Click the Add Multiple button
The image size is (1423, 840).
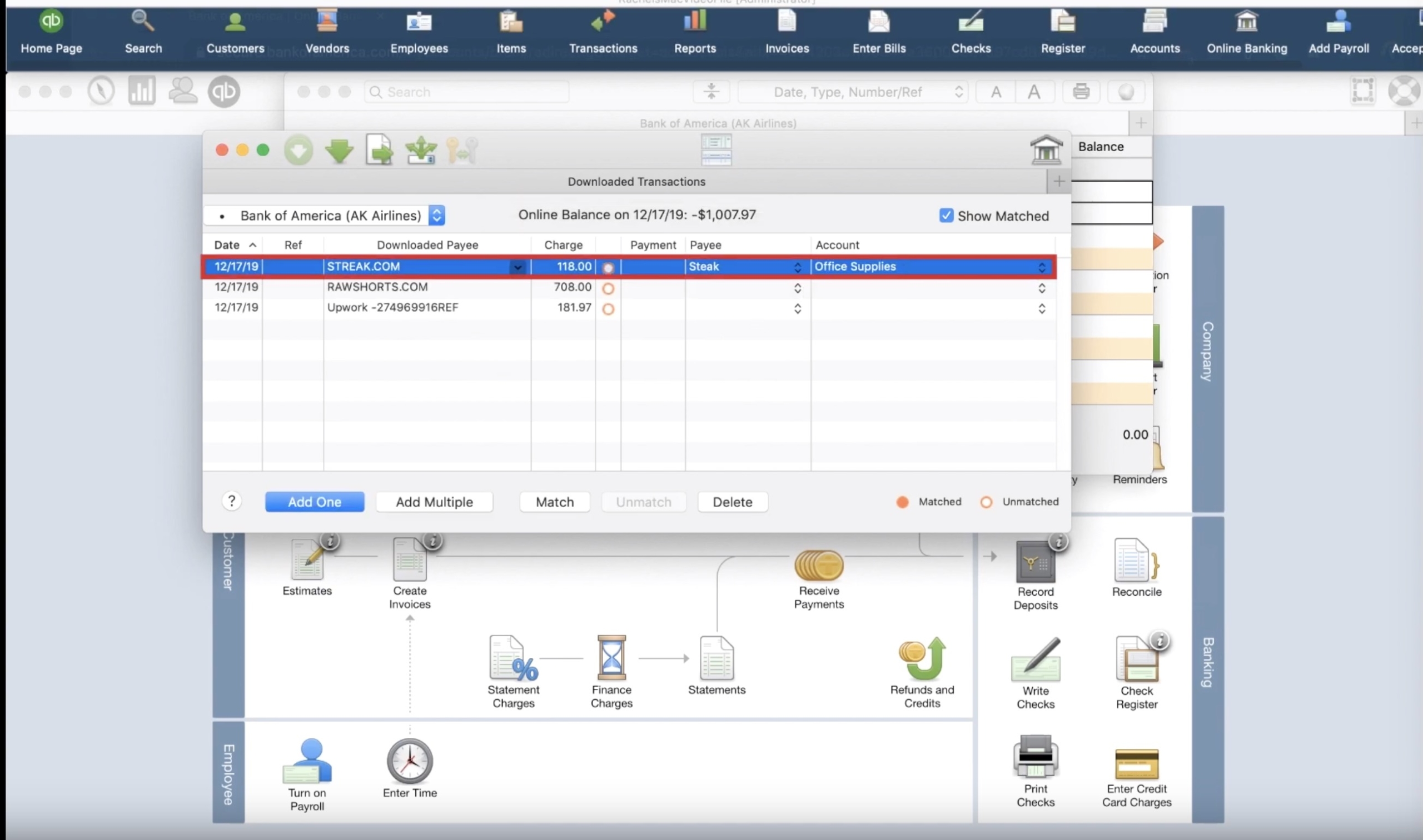point(434,502)
